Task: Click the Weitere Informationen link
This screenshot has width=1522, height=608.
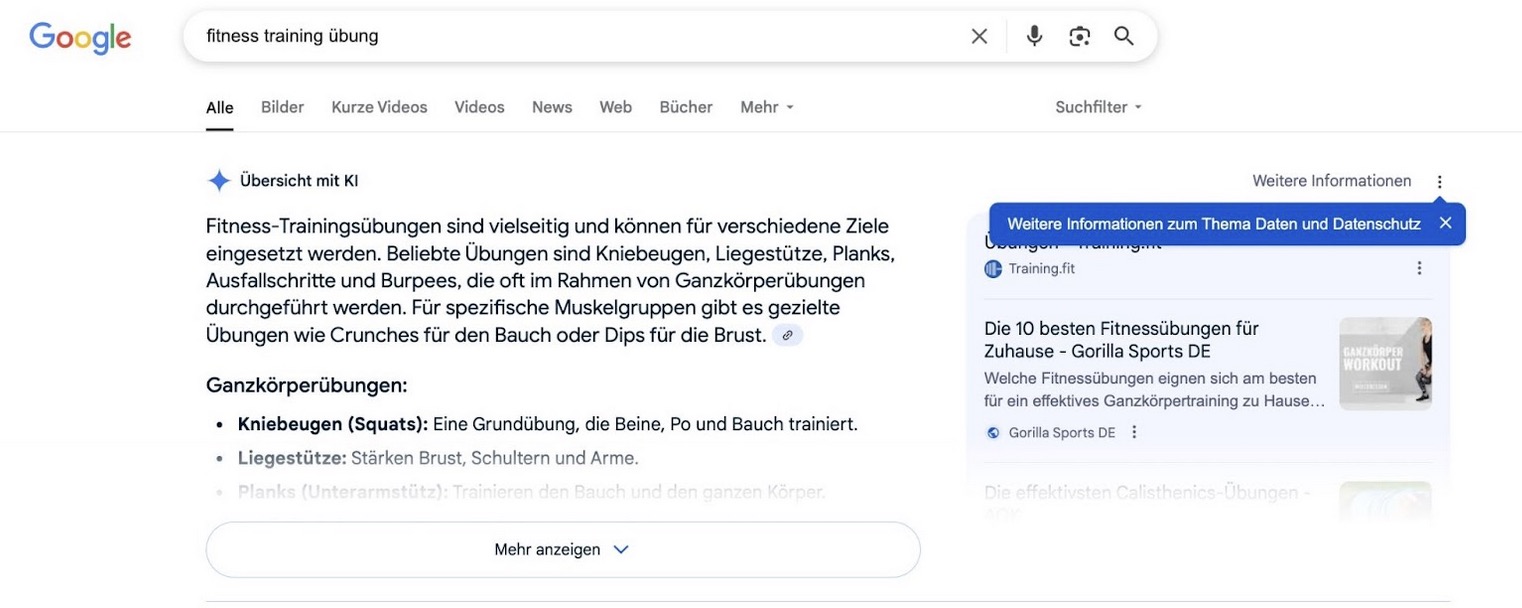Action: pyautogui.click(x=1332, y=181)
